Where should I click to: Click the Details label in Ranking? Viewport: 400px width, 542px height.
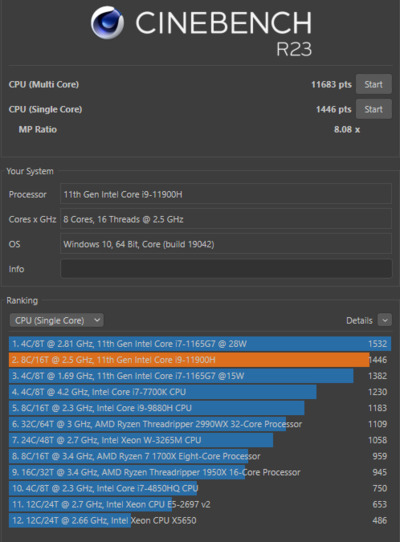(x=359, y=321)
